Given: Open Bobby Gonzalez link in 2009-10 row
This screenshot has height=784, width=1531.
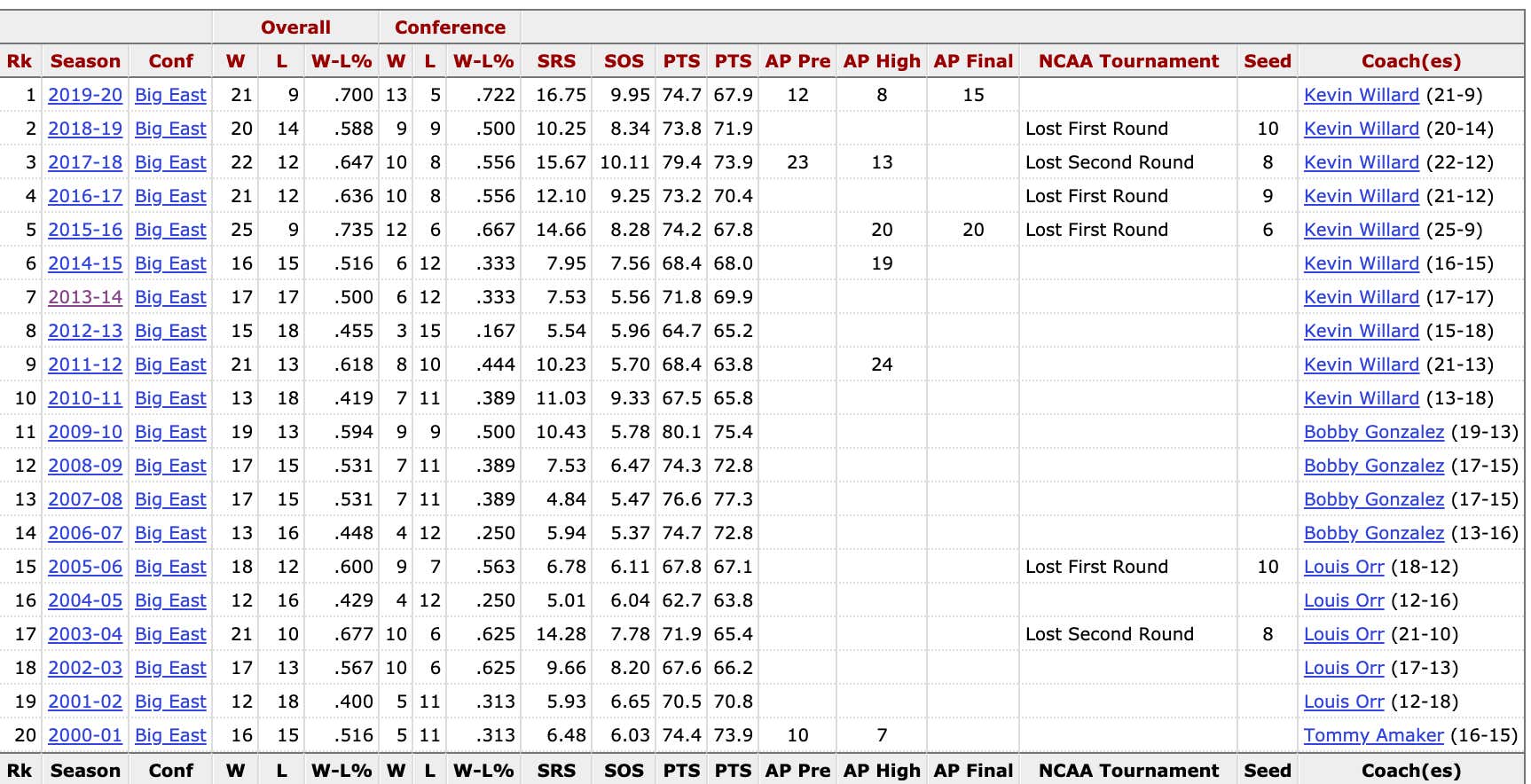Looking at the screenshot, I should coord(1374,432).
